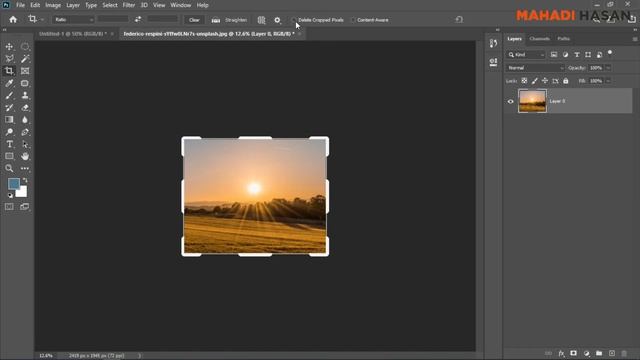Change the screen mode
640x360 pixels.
tap(25, 207)
